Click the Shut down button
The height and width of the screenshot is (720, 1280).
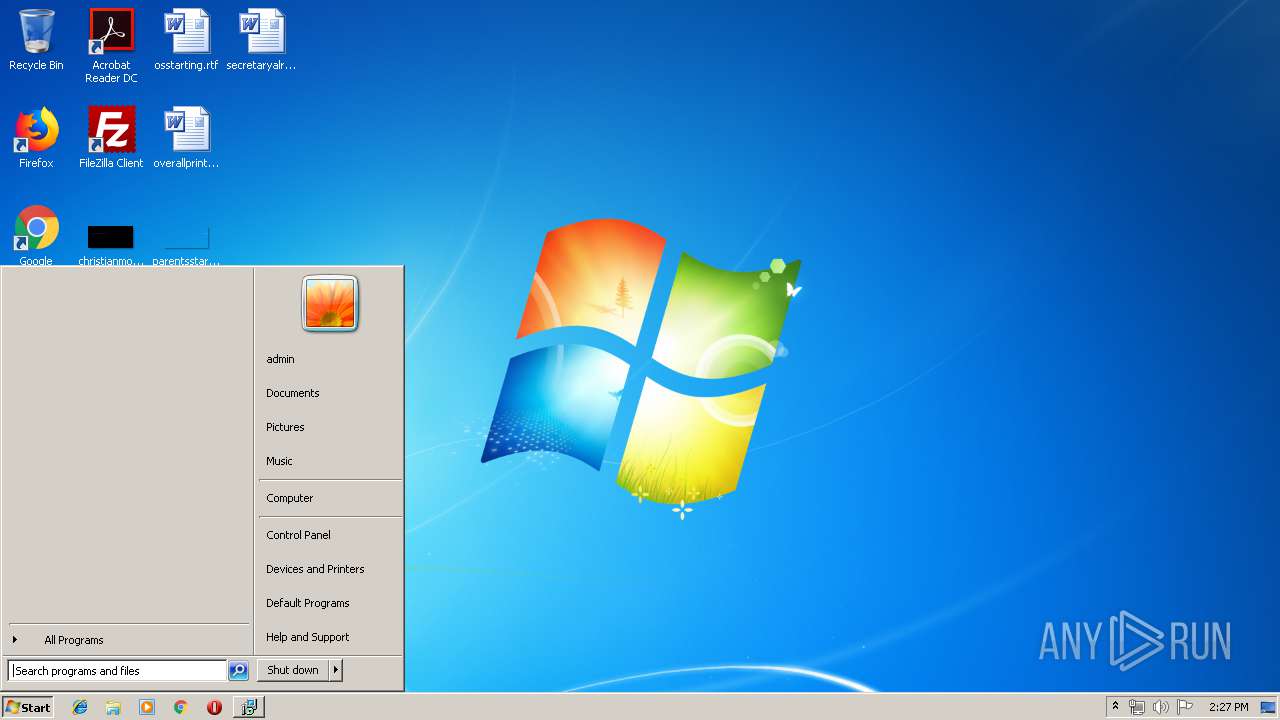click(x=293, y=670)
